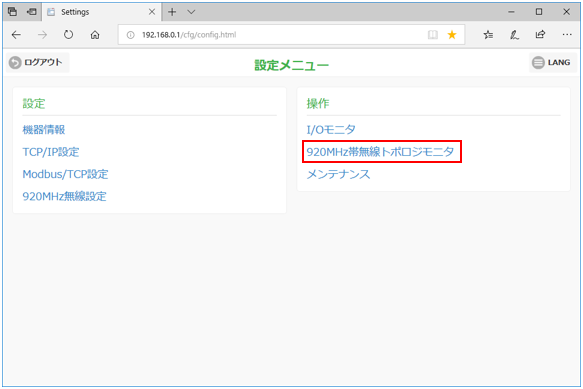This screenshot has width=583, height=389.
Task: Click the browser back arrow
Action: [x=16, y=35]
